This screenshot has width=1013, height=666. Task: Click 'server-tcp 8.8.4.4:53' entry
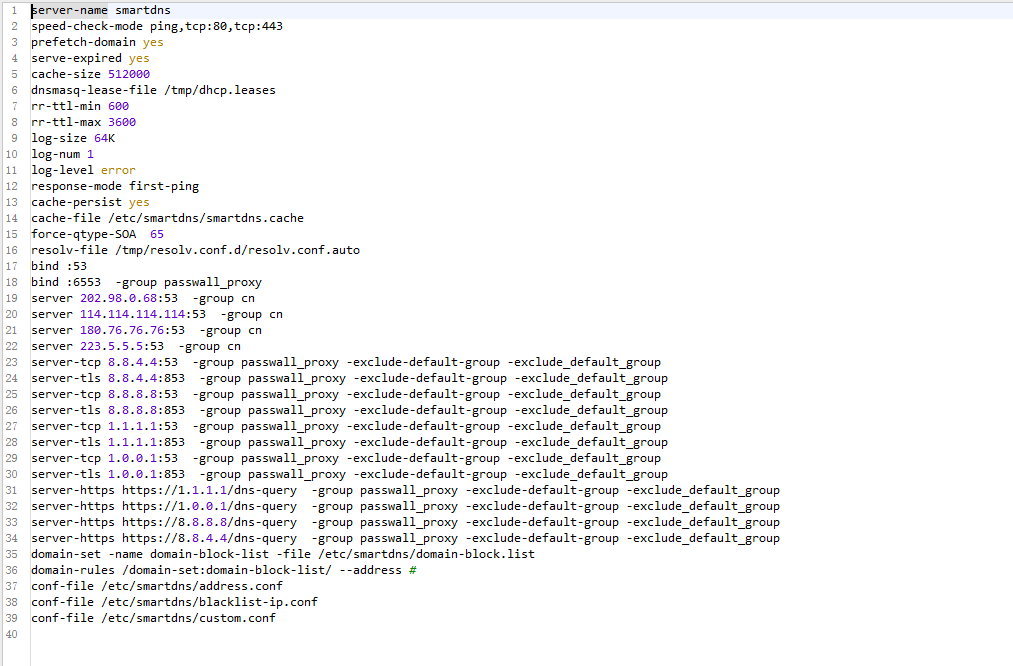click(104, 362)
